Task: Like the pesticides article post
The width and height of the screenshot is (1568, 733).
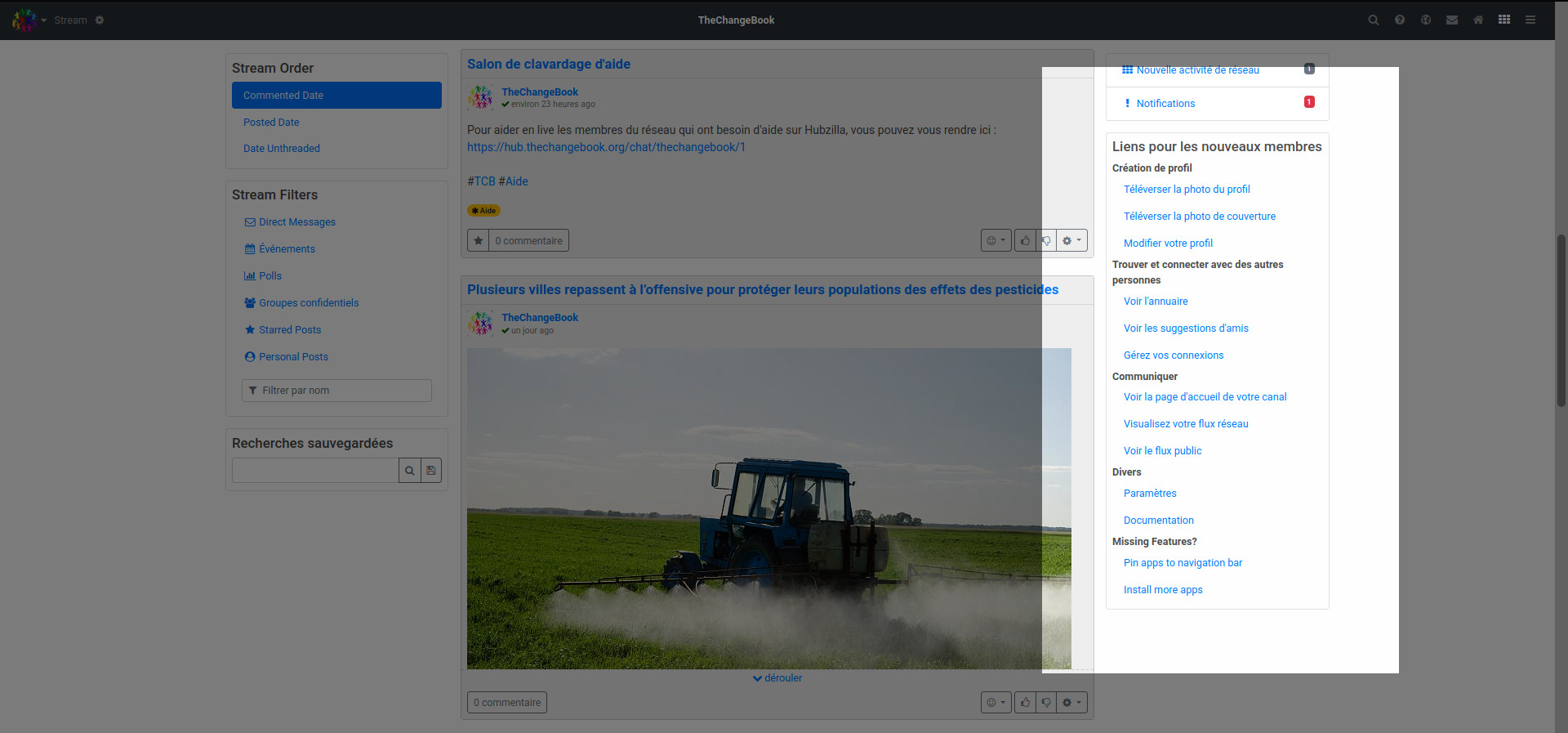Action: tap(1025, 703)
